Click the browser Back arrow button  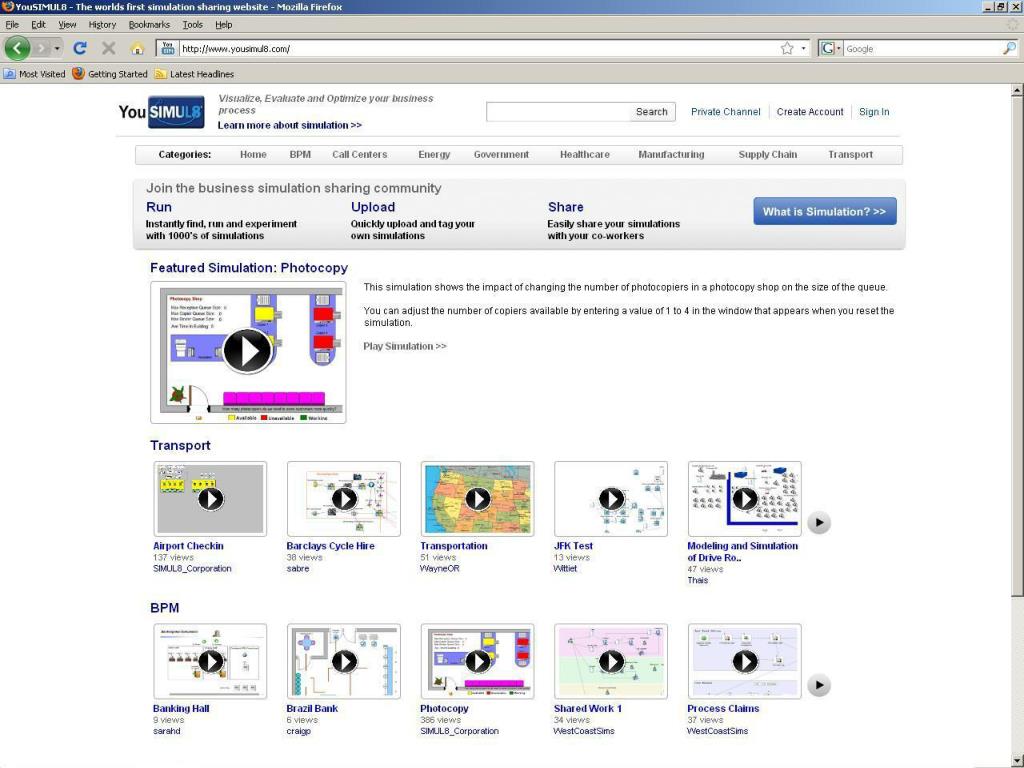[17, 48]
